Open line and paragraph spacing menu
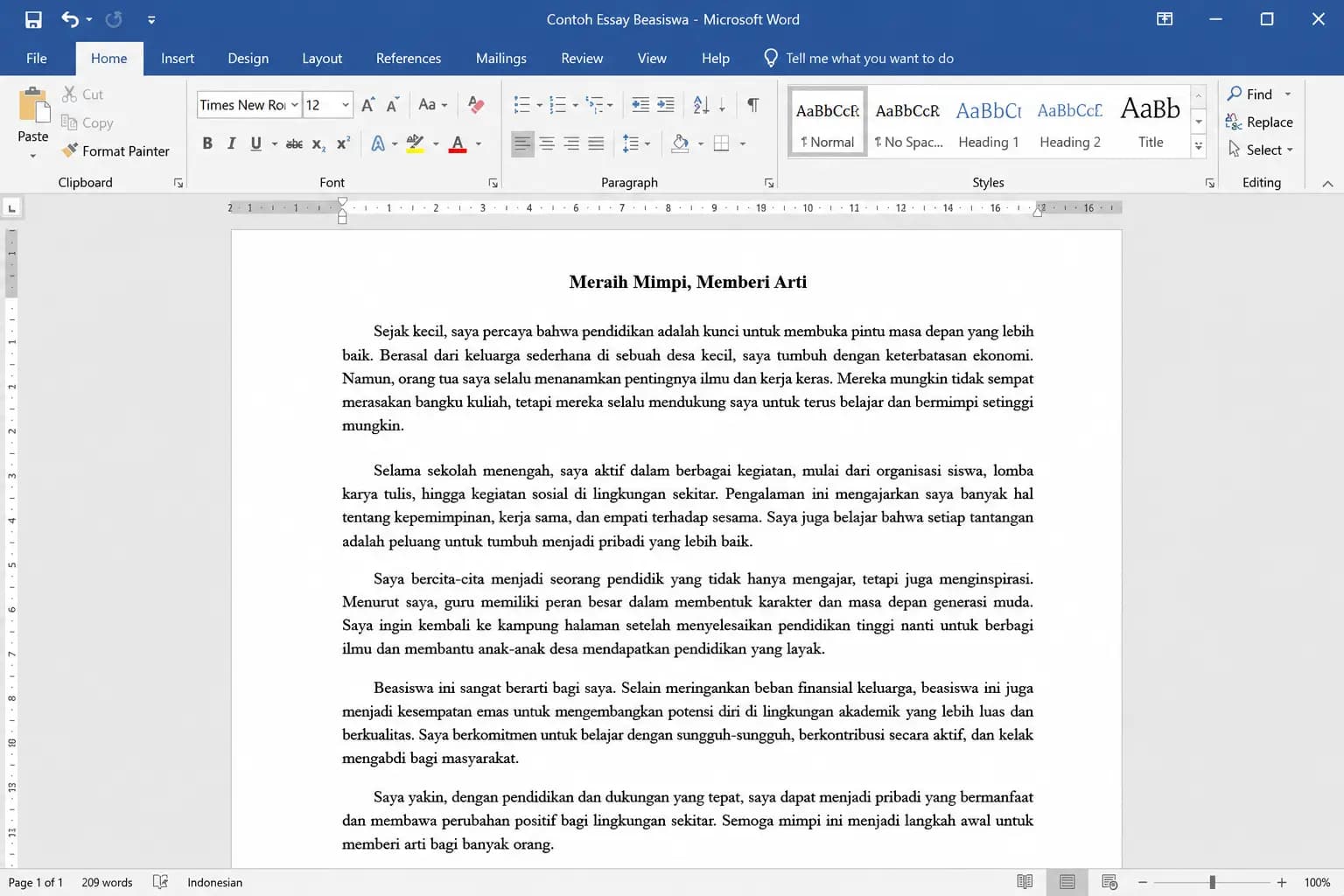Viewport: 1344px width, 896px height. click(636, 143)
